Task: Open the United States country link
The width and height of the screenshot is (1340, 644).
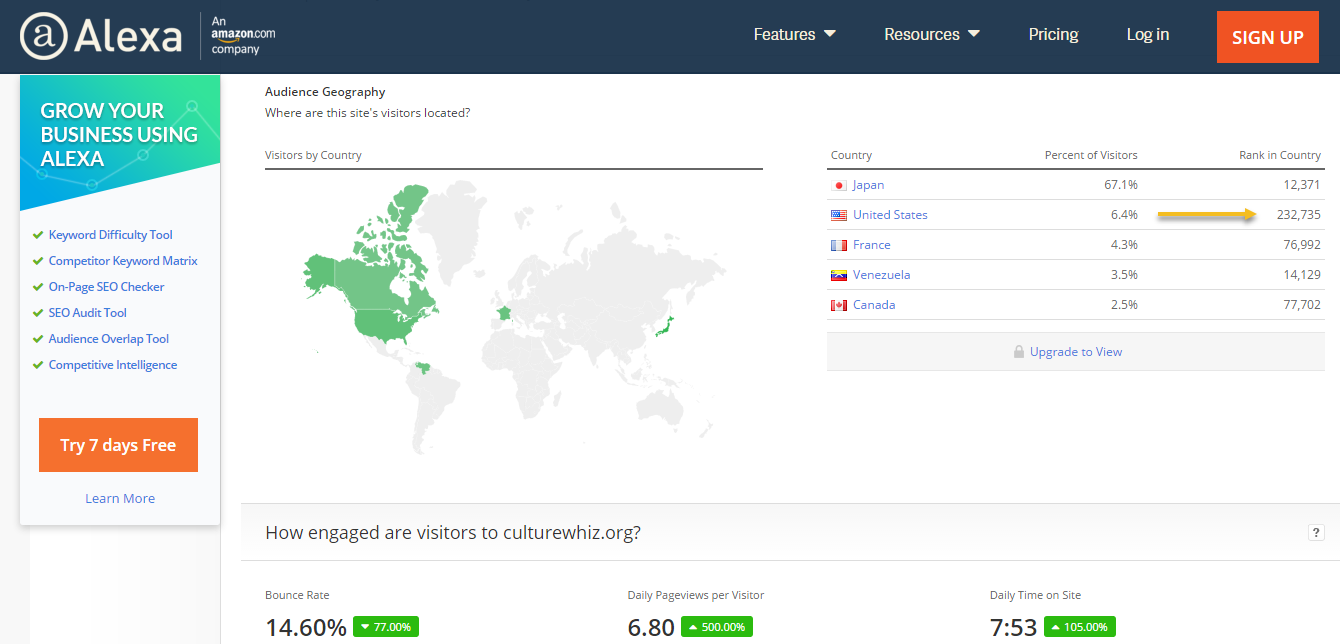Action: point(890,215)
